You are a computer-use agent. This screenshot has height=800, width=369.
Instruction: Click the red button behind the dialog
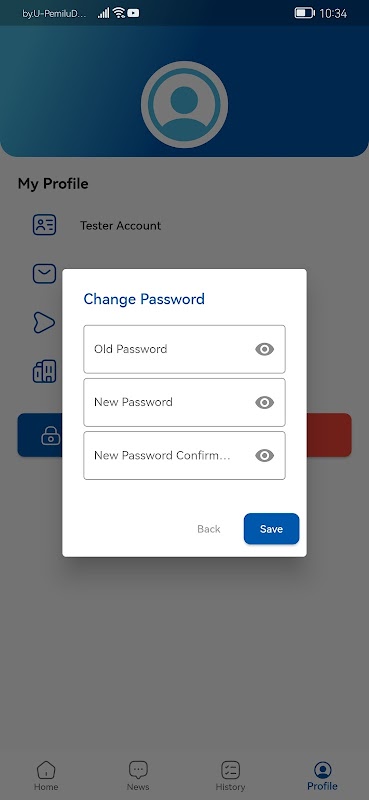pos(329,435)
